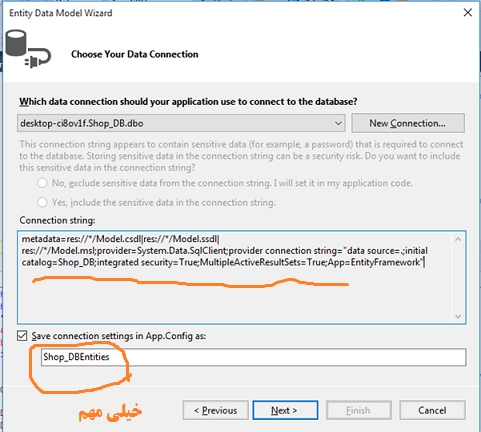The height and width of the screenshot is (432, 481).
Task: Select Yes, include sensitive data option
Action: (42, 202)
